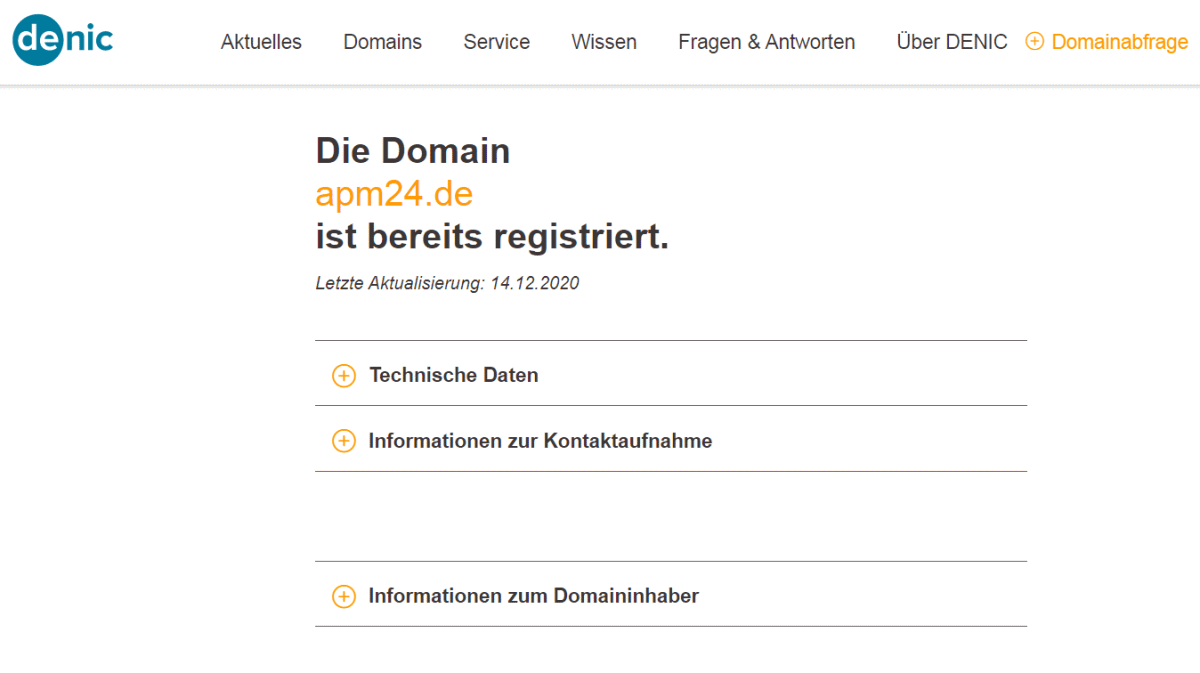The height and width of the screenshot is (673, 1200).
Task: Open the Über DENIC menu
Action: [x=952, y=42]
